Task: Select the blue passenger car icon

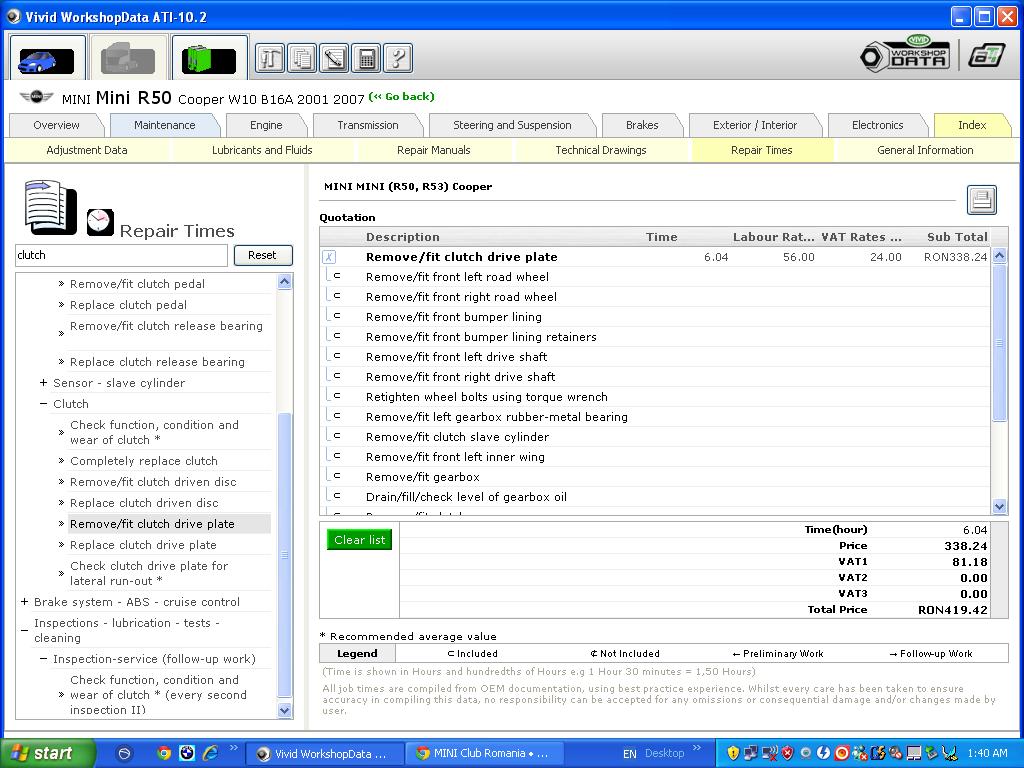Action: pos(47,60)
